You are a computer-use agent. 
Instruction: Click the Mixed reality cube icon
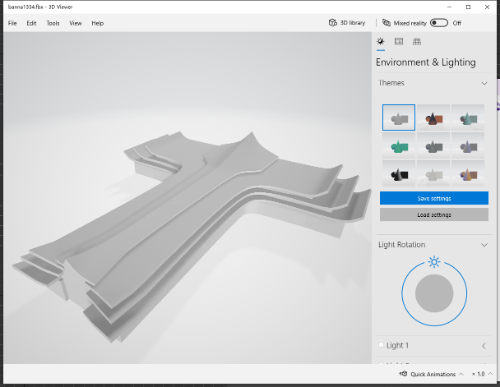tap(386, 23)
